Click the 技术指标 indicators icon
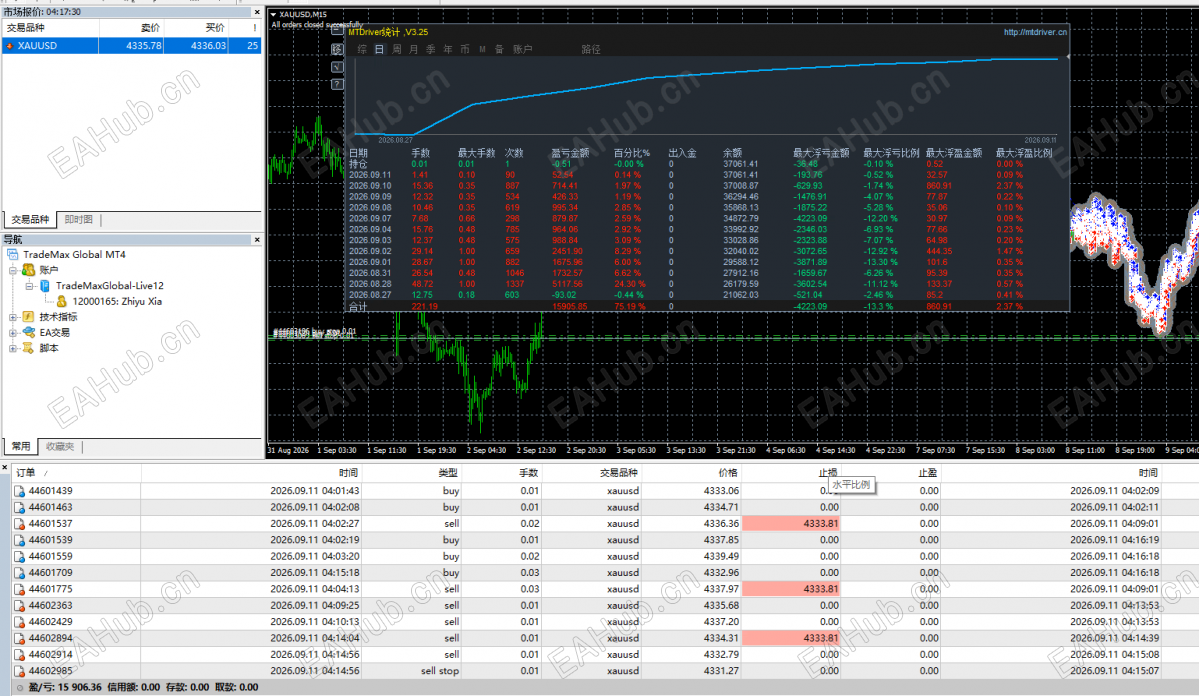 point(29,317)
